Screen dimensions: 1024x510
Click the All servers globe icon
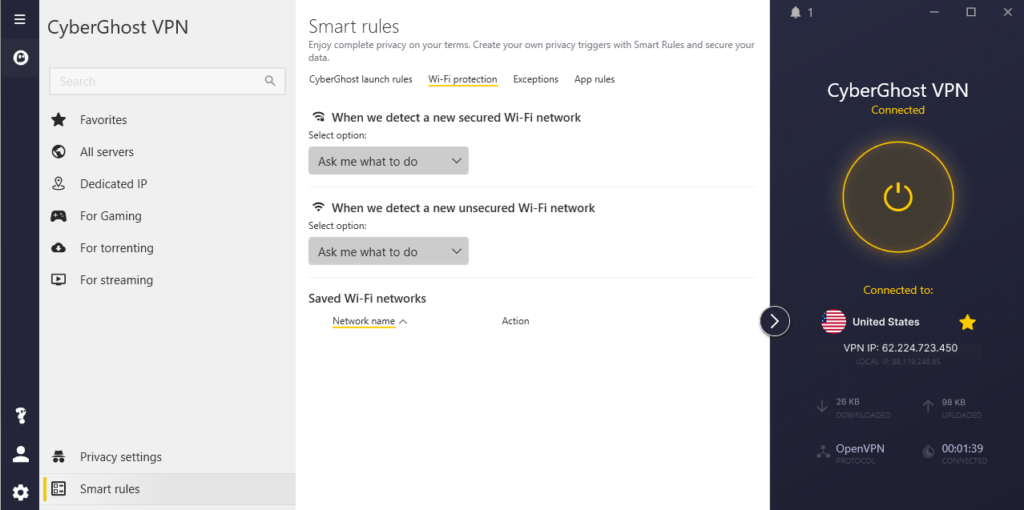(59, 151)
